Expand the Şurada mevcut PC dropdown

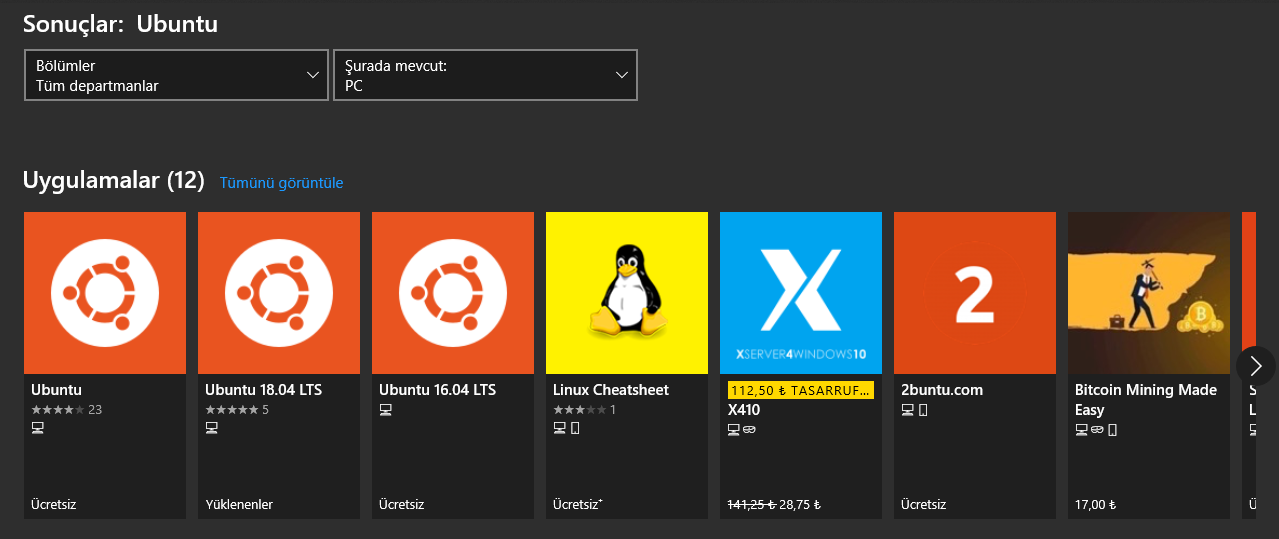coord(485,75)
